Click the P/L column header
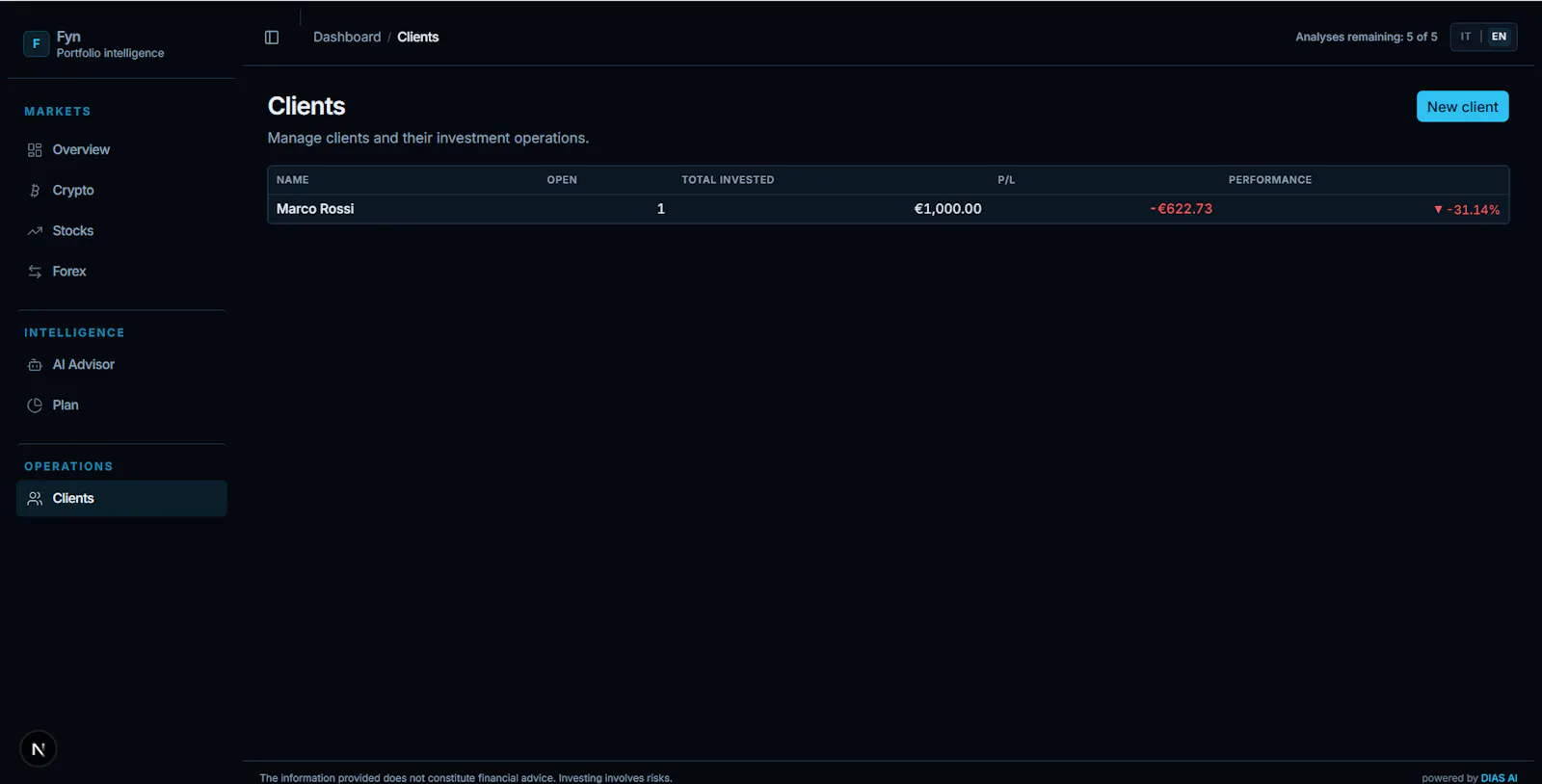Viewport: 1542px width, 784px height. (1006, 180)
